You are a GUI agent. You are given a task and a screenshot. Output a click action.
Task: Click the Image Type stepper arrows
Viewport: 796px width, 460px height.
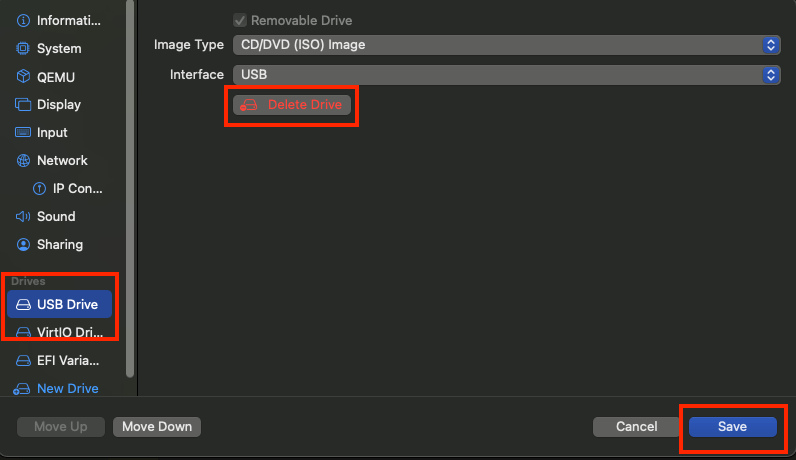[x=771, y=45]
